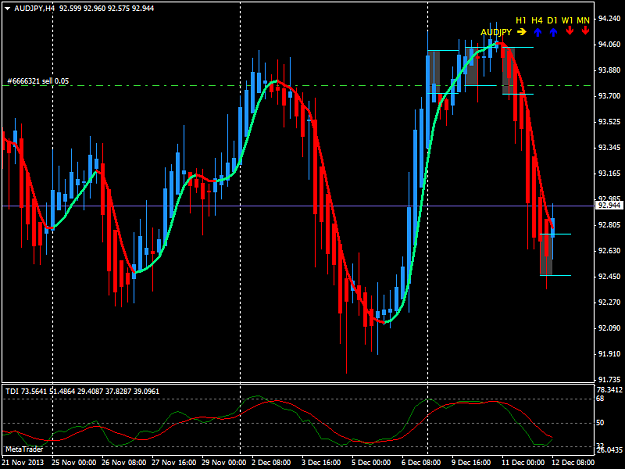This screenshot has height=469, width=625.
Task: Open the chart menu triangle beside AUDJPY,H4
Action: coord(7,8)
